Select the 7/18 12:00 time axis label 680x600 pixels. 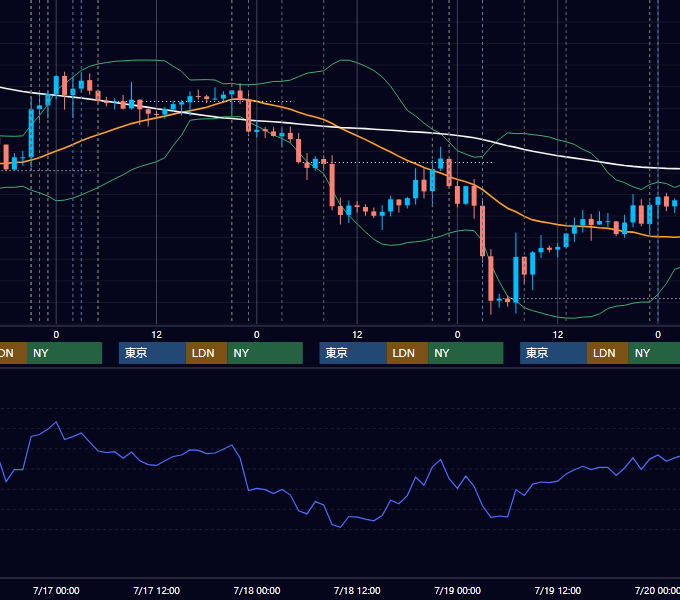tap(357, 590)
